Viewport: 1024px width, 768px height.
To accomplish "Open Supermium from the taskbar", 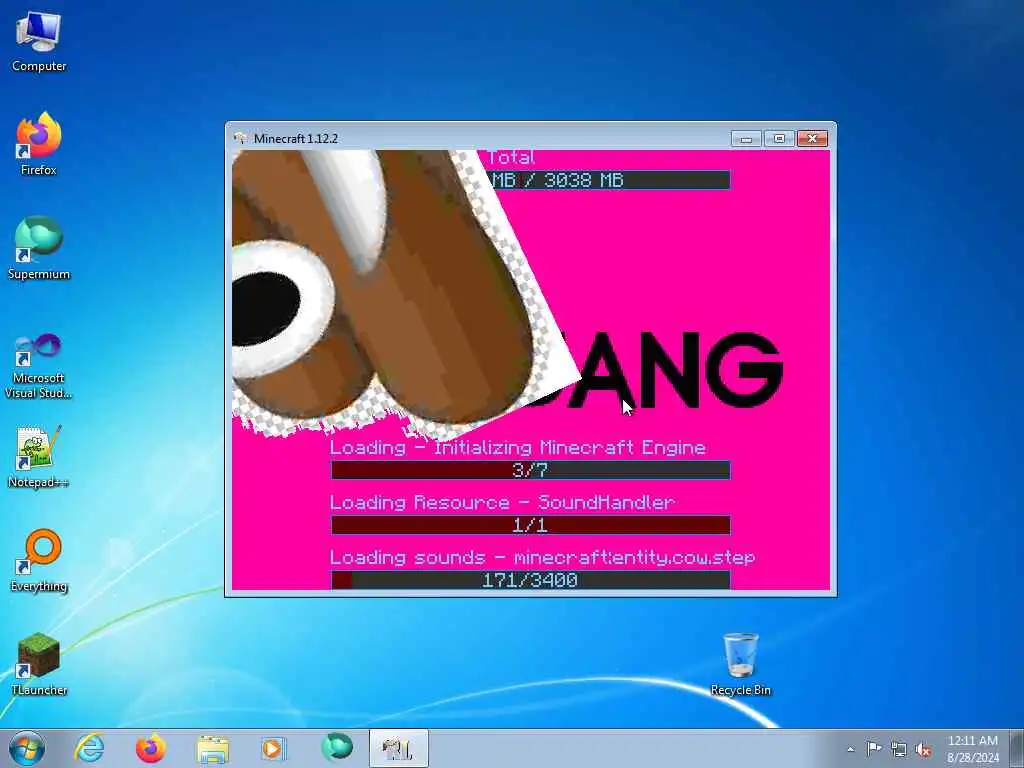I will [x=337, y=748].
